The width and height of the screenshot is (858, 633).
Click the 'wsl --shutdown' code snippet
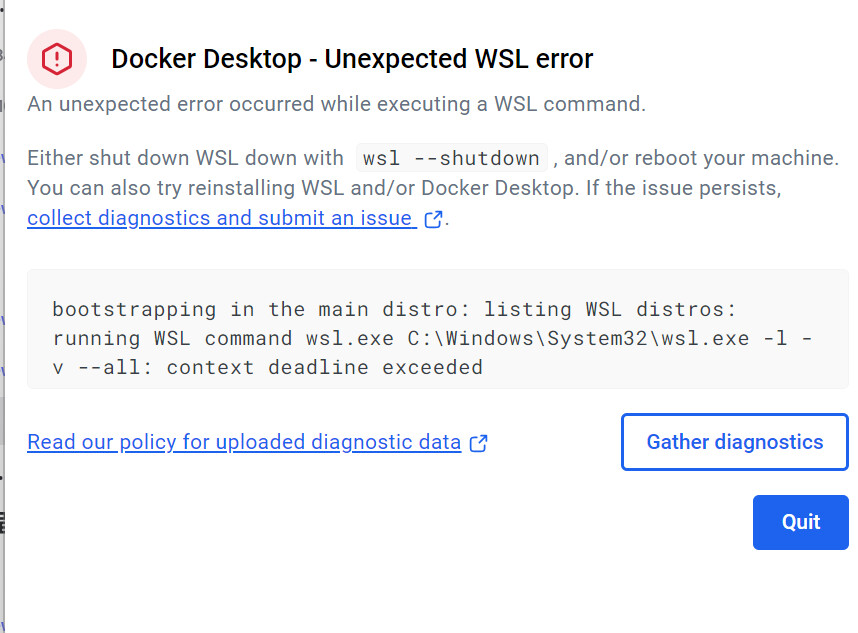coord(452,158)
